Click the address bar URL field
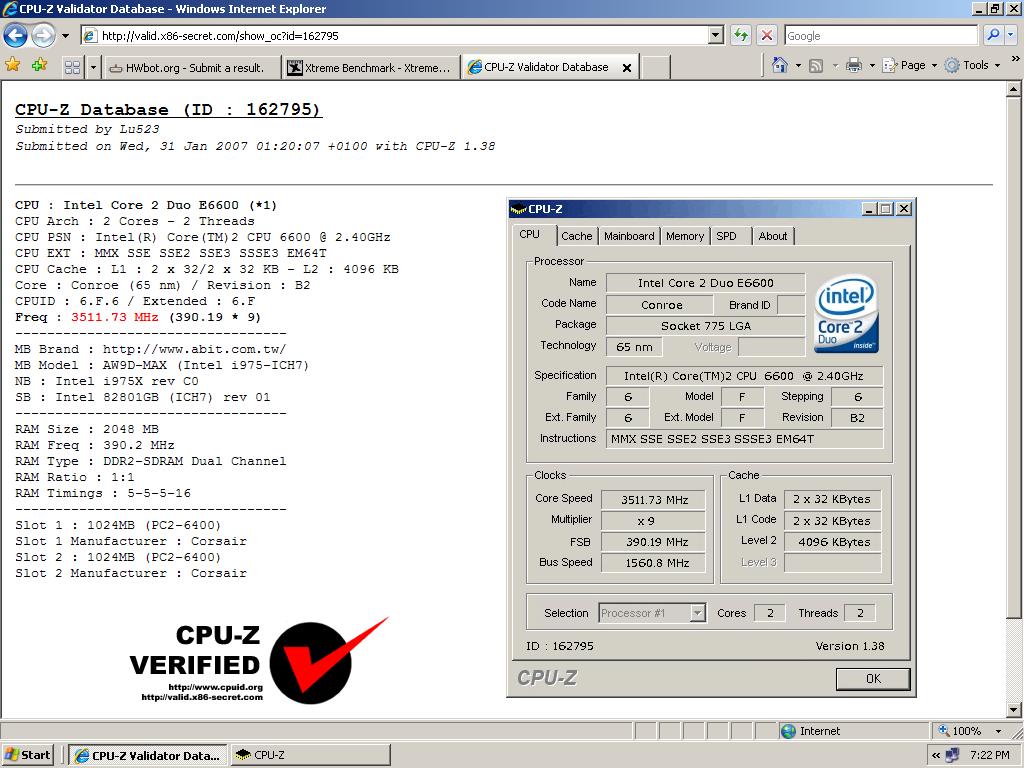 coord(394,35)
